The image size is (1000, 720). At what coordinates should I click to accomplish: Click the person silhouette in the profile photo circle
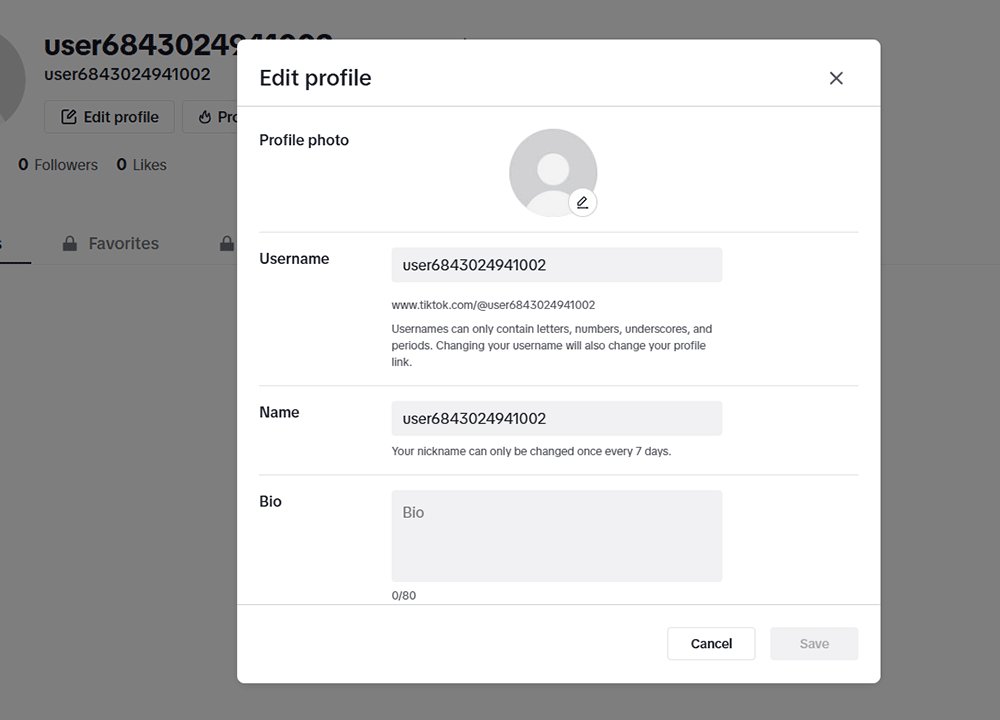click(x=553, y=168)
